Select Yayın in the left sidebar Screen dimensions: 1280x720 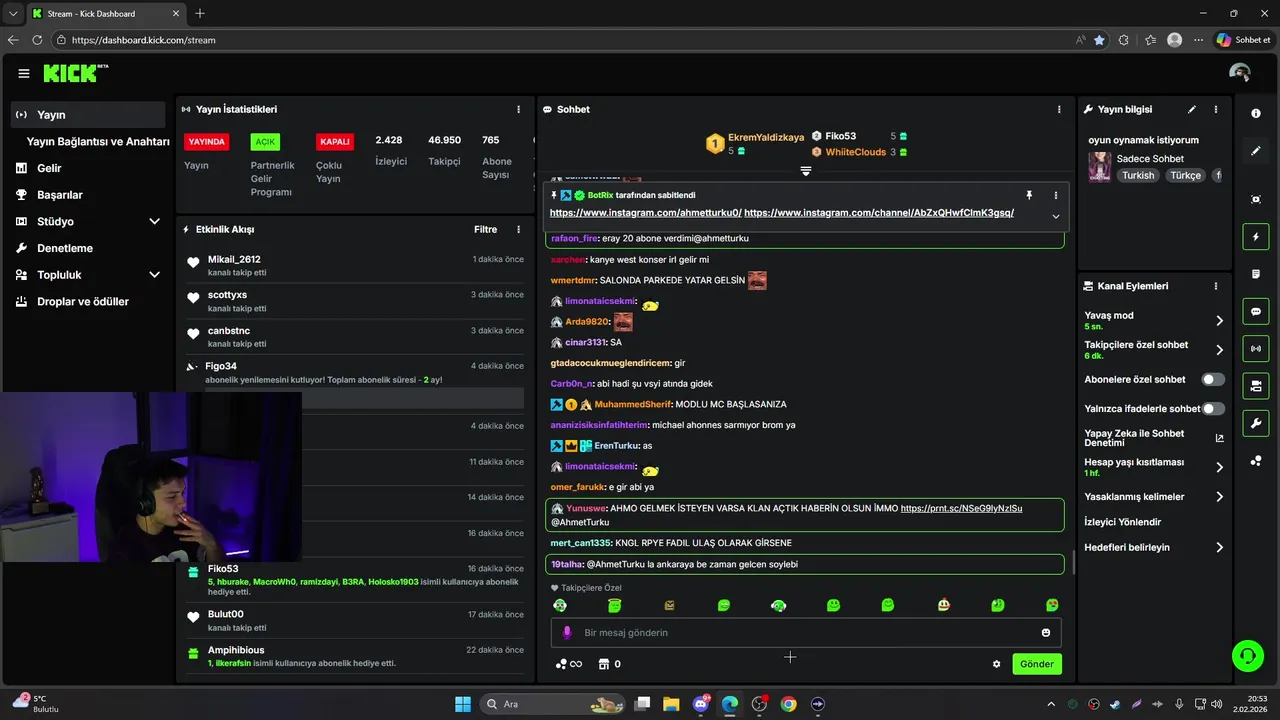(x=88, y=115)
